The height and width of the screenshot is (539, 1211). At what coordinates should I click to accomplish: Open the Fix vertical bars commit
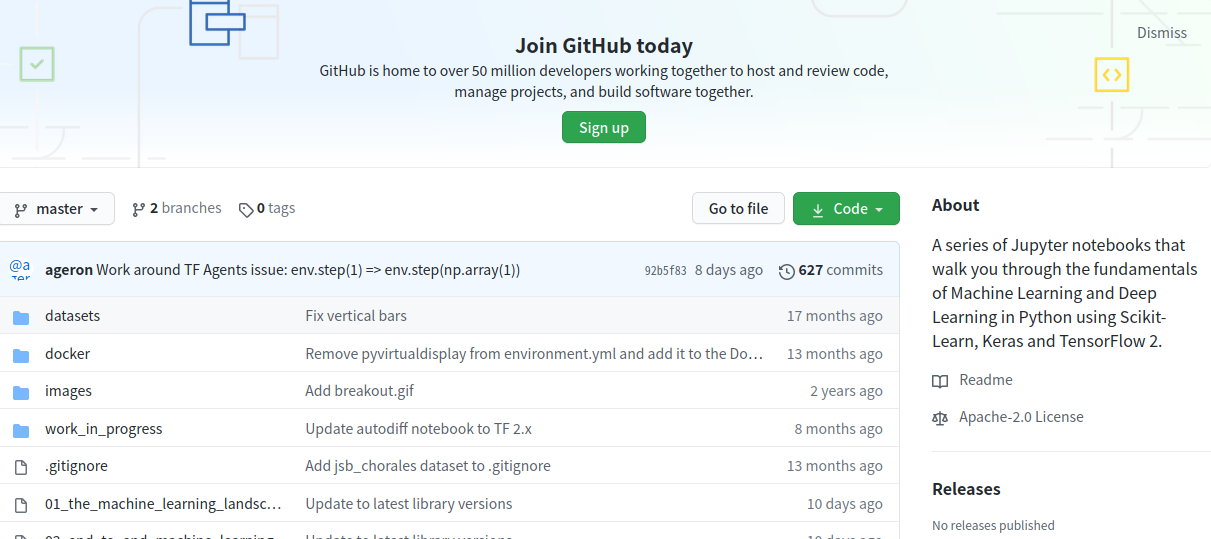coord(356,316)
